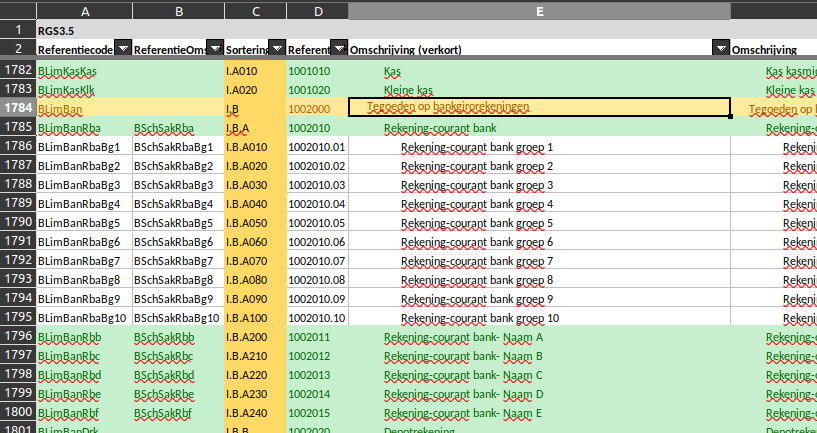The height and width of the screenshot is (433, 817).
Task: Select the highlighted column E header
Action: [539, 11]
